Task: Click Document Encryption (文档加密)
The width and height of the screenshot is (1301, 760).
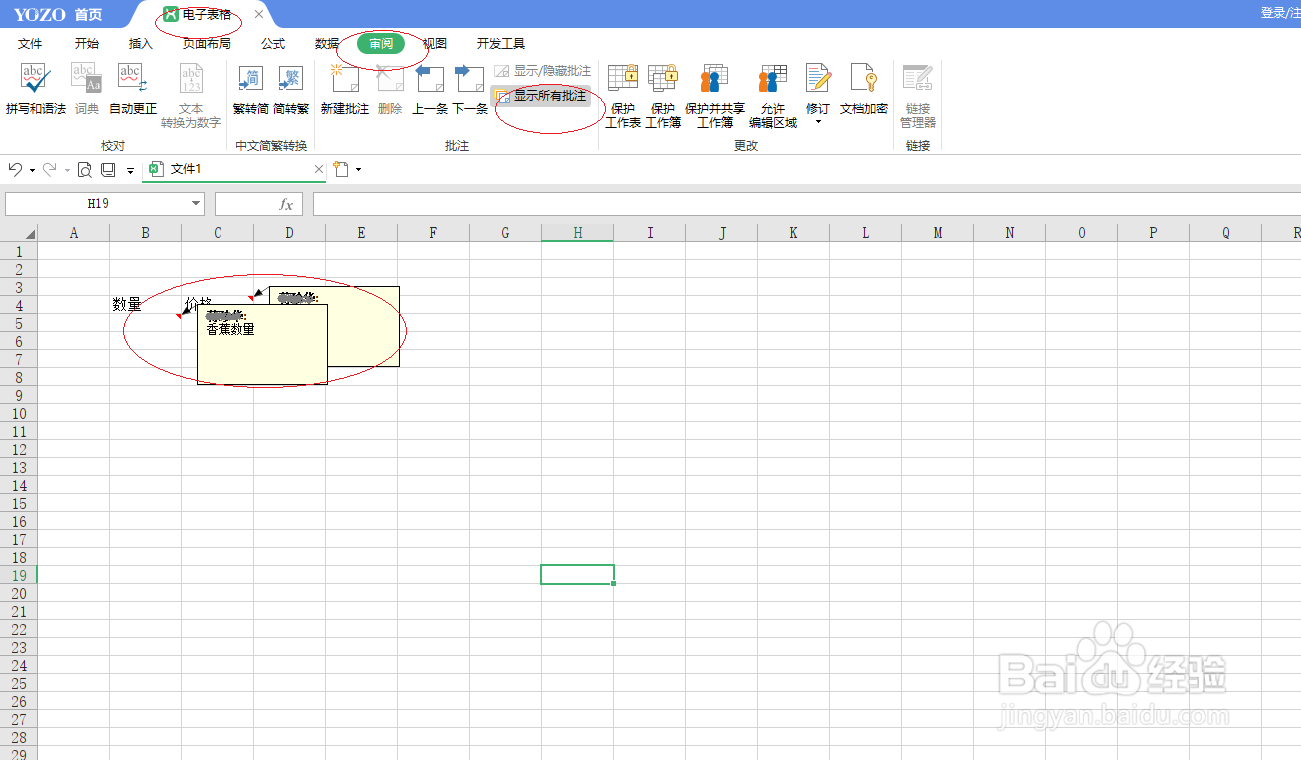Action: click(864, 89)
